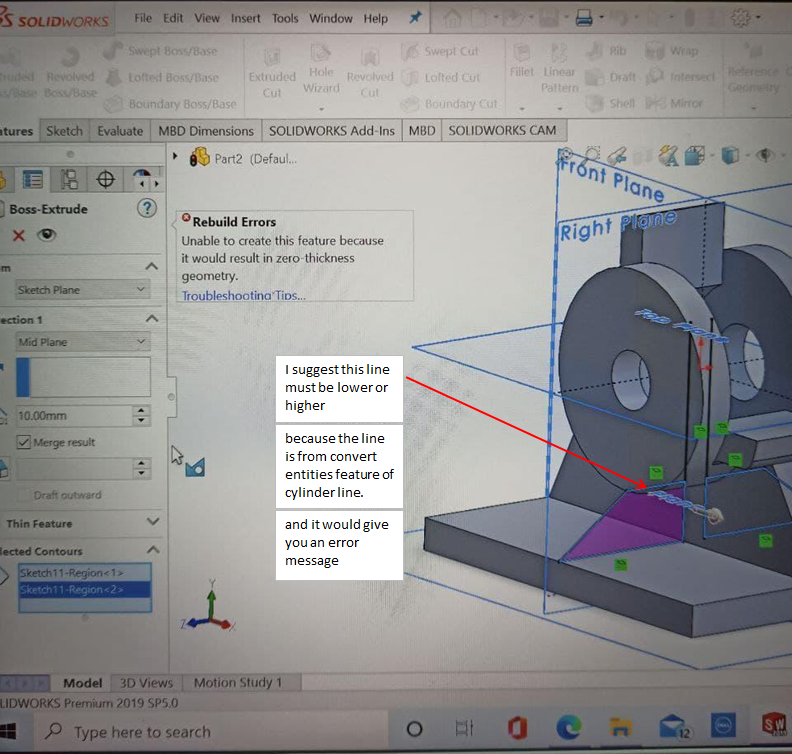Image resolution: width=792 pixels, height=754 pixels.
Task: Click the depth 10.00mm input field
Action: [74, 416]
